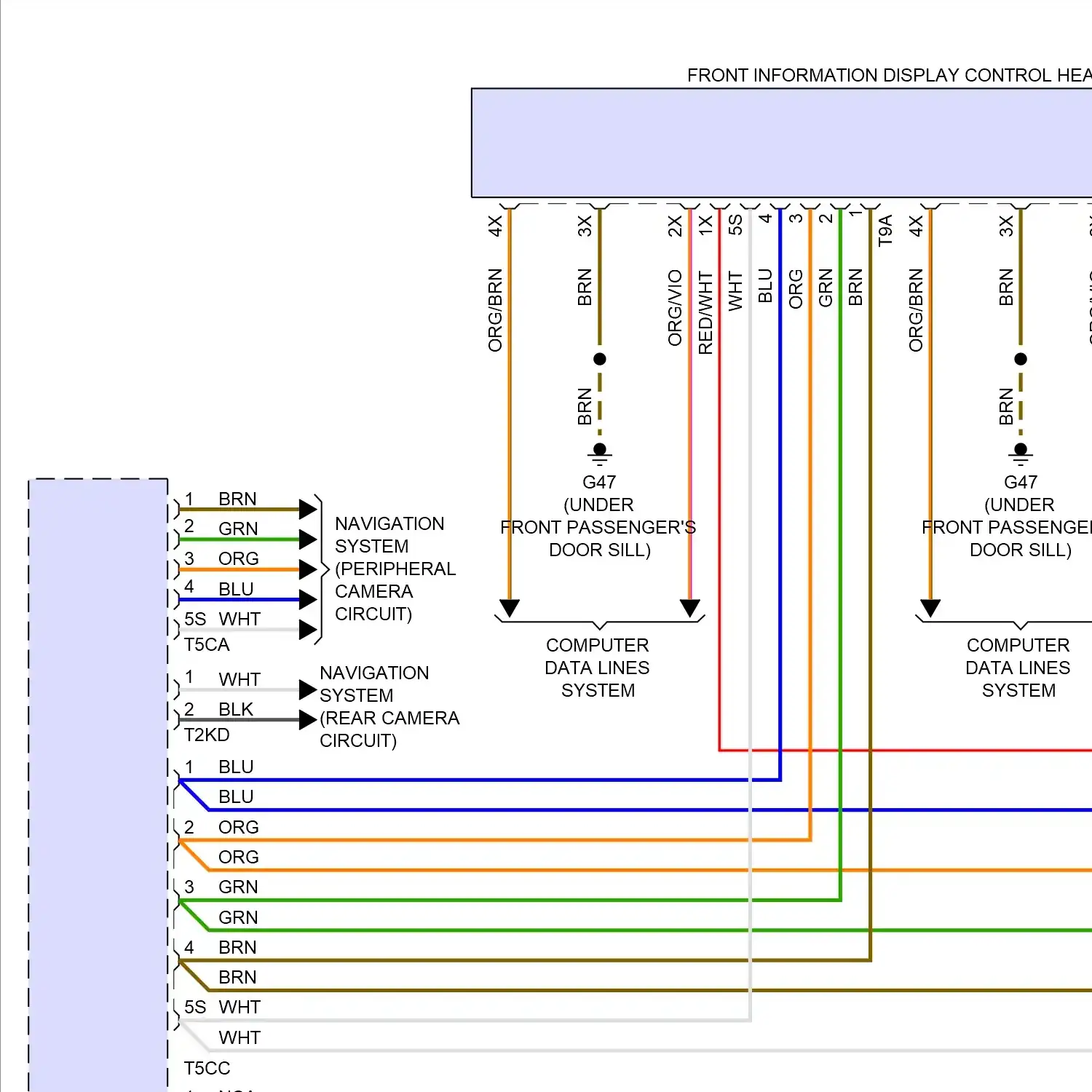Select the ORG/VIO label beside pin 2X
1092x1092 pixels.
[676, 308]
